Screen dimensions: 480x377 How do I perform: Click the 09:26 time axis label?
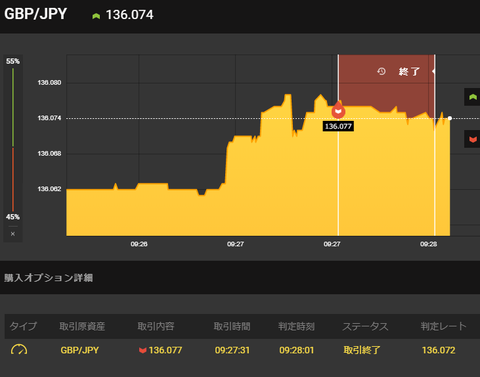tap(139, 244)
